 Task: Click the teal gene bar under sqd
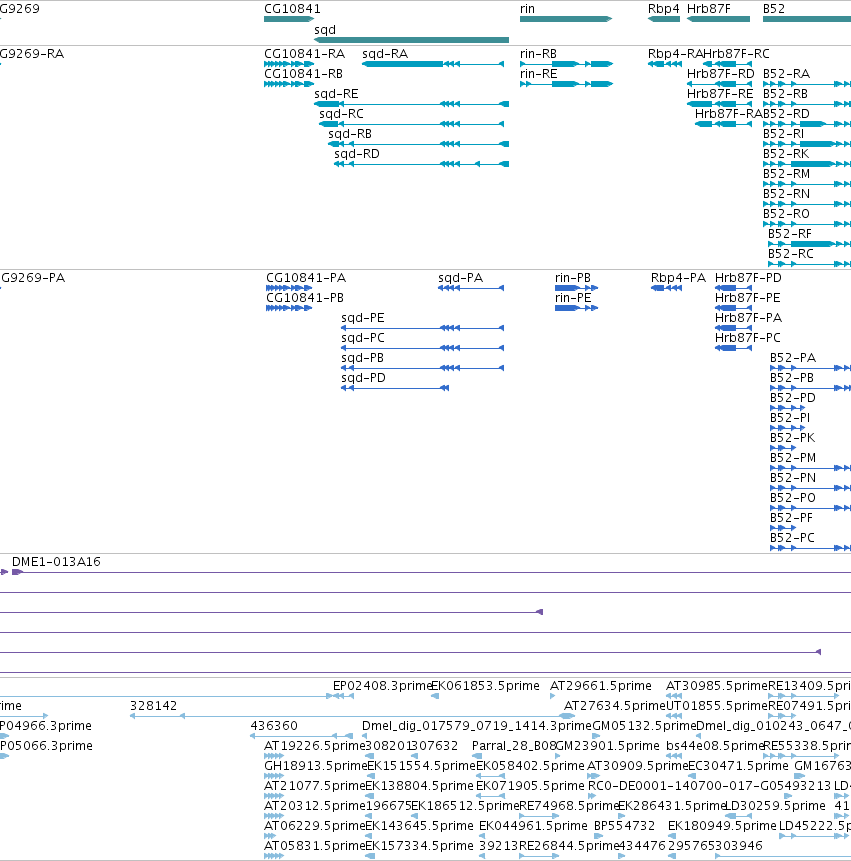411,40
